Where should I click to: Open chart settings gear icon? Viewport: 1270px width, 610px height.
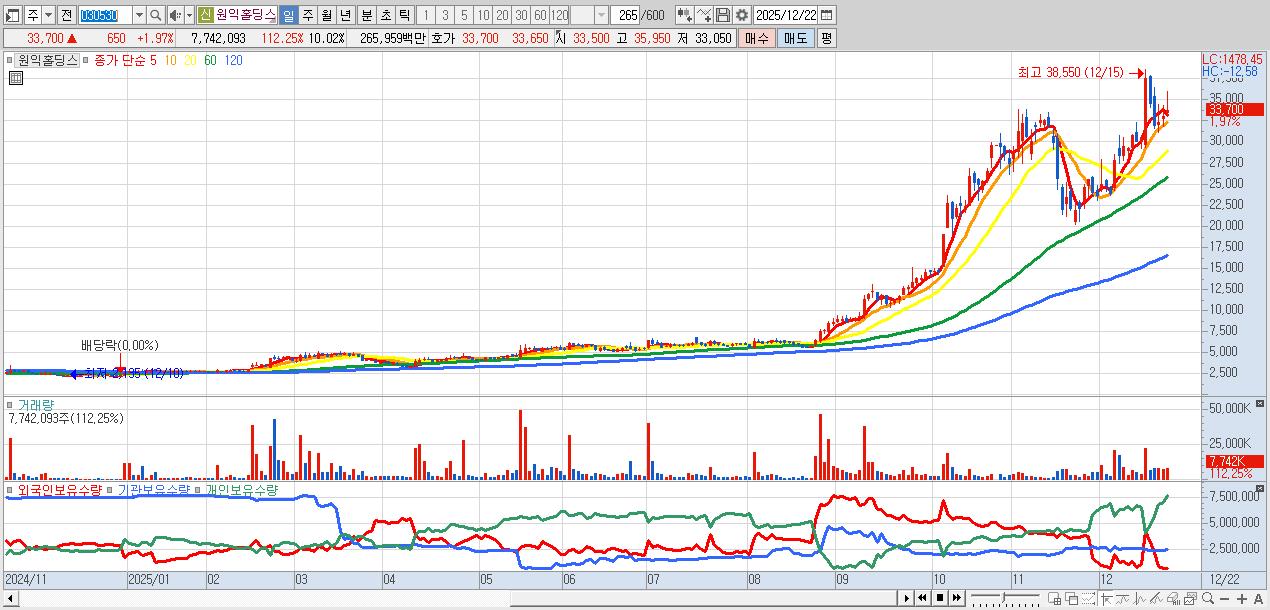click(x=741, y=15)
